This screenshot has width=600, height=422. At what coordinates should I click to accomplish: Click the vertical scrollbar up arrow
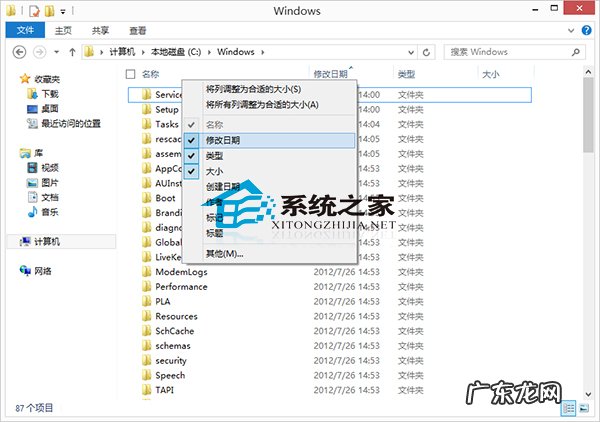[x=588, y=72]
